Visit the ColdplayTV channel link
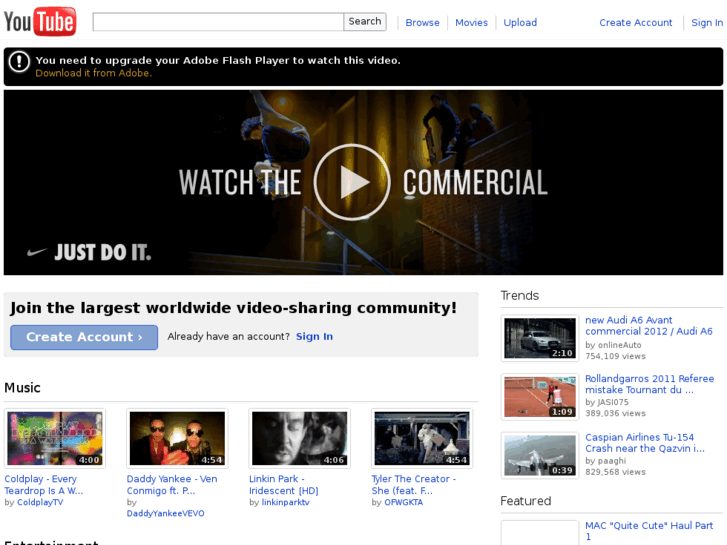Viewport: 727px width, 545px height. [x=40, y=502]
